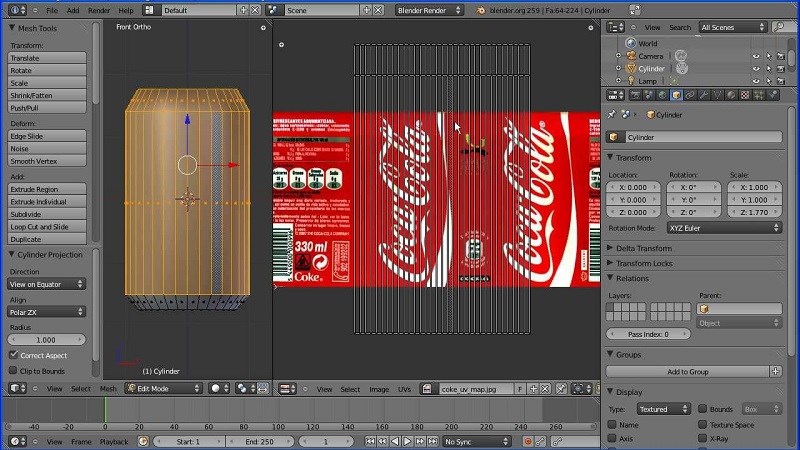Enable Name display checkbox
This screenshot has height=450, width=800.
coord(612,424)
